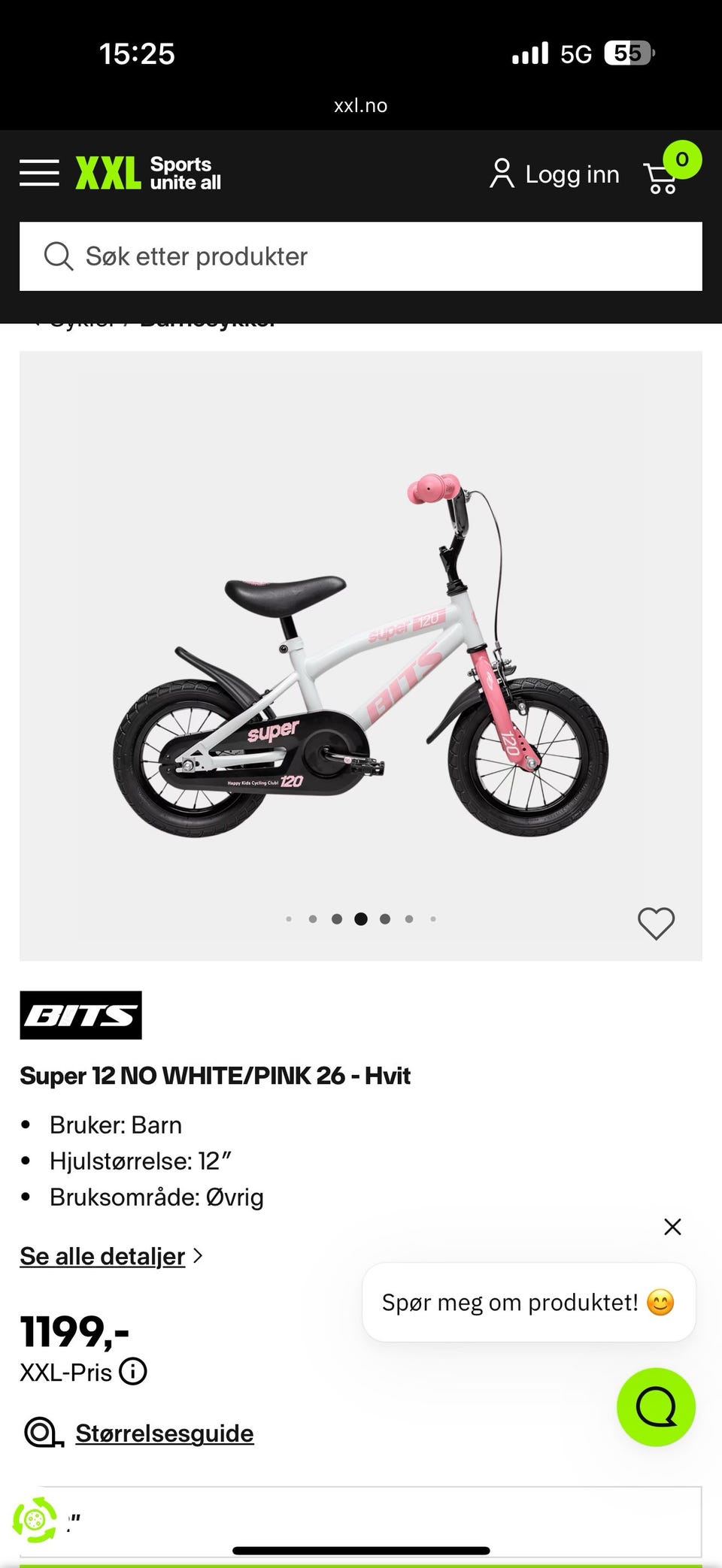722x1568 pixels.
Task: Dismiss the 'Spør meg om produktet' popup
Action: [x=672, y=1227]
